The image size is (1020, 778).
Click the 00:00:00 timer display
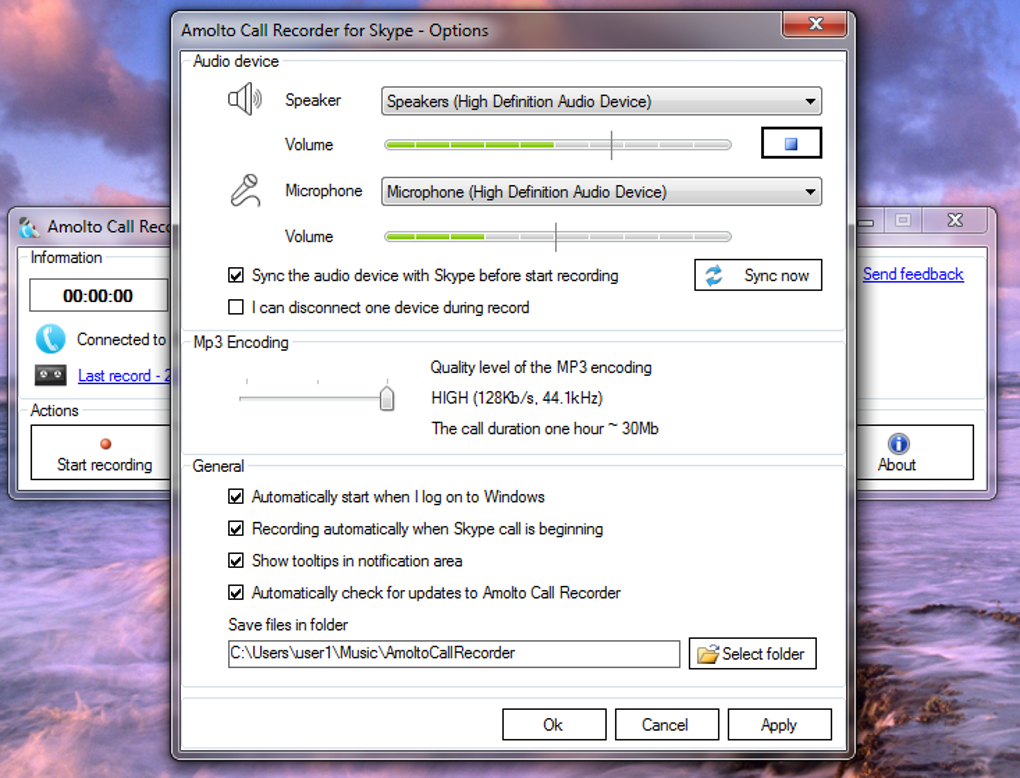tap(98, 296)
